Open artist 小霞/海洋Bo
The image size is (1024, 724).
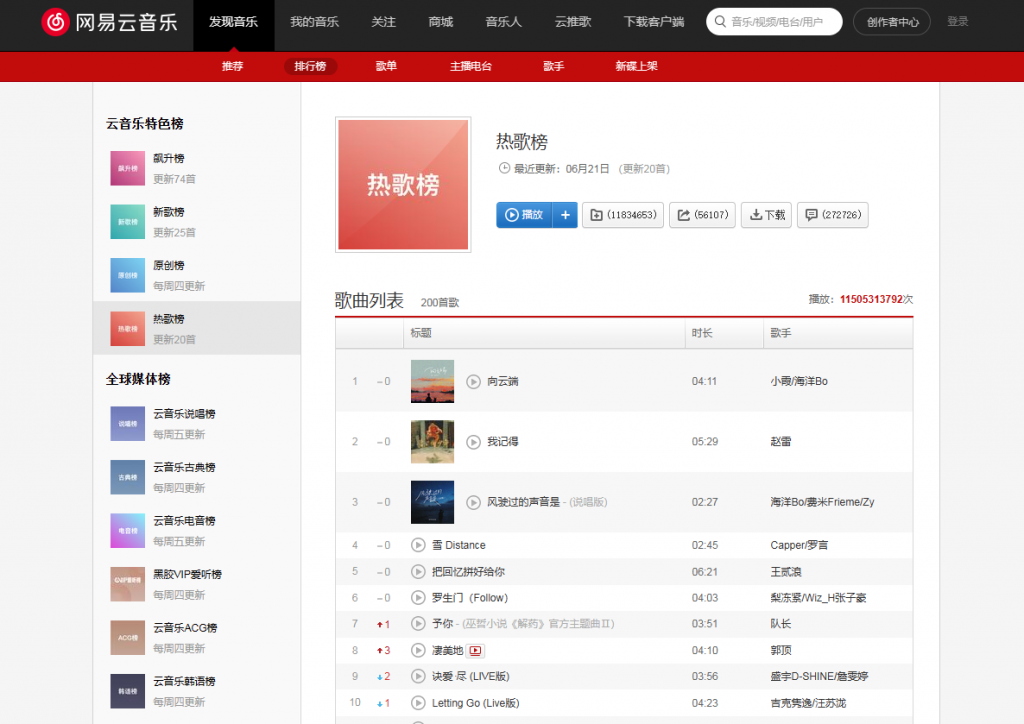799,381
